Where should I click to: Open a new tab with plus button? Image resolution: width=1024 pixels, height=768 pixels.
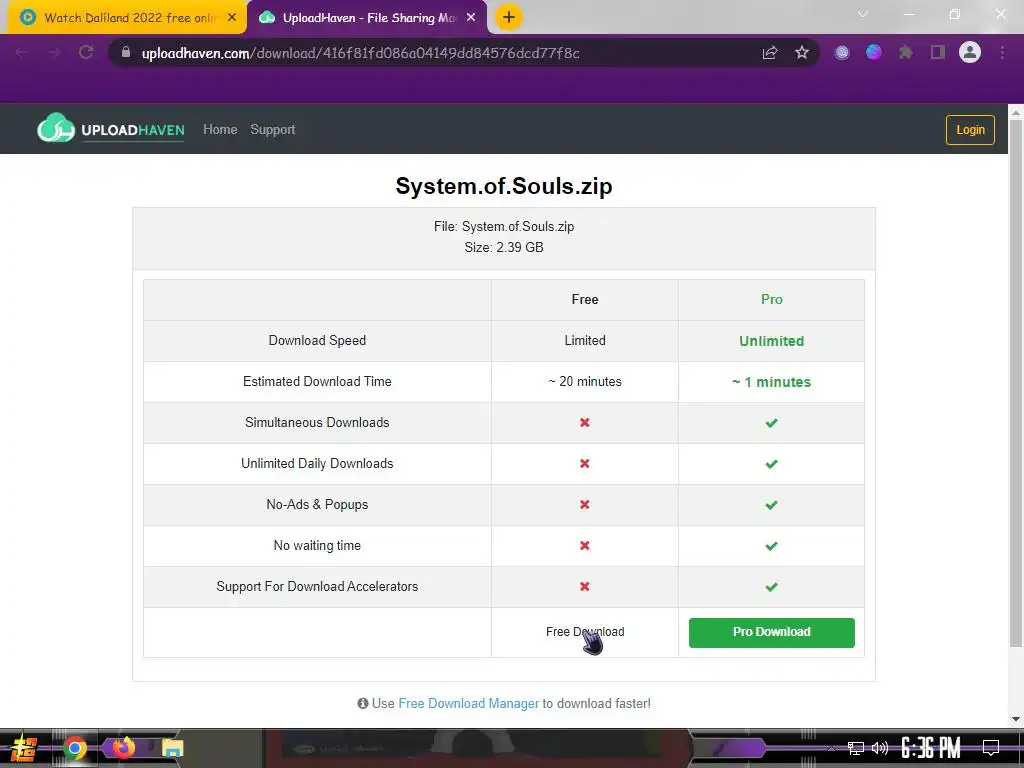[509, 17]
